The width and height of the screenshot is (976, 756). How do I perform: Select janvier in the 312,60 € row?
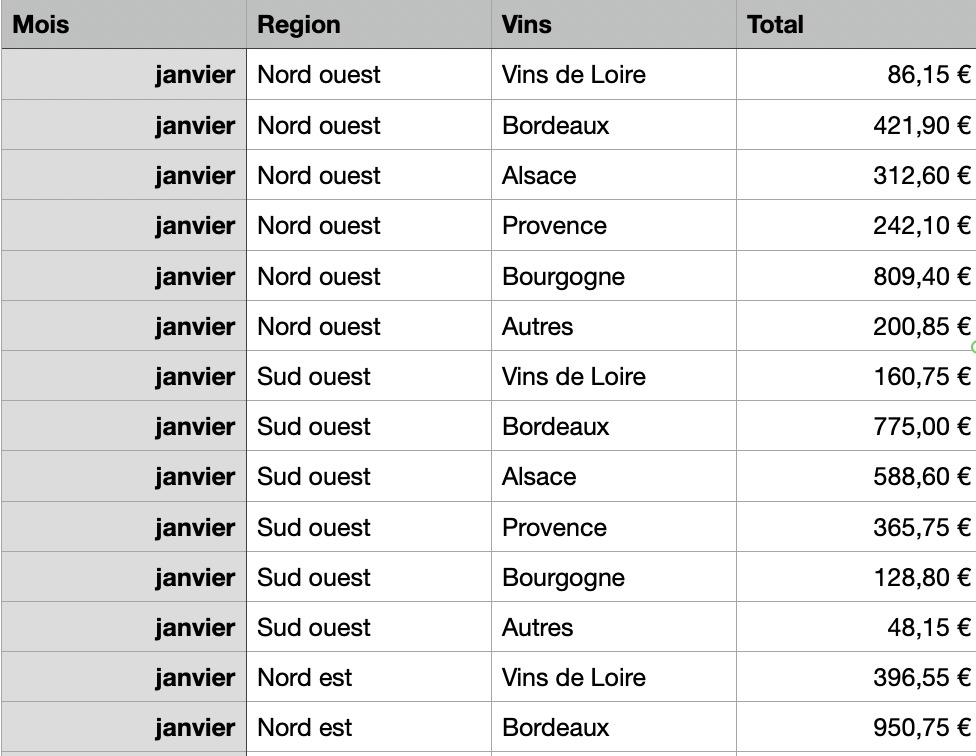195,176
